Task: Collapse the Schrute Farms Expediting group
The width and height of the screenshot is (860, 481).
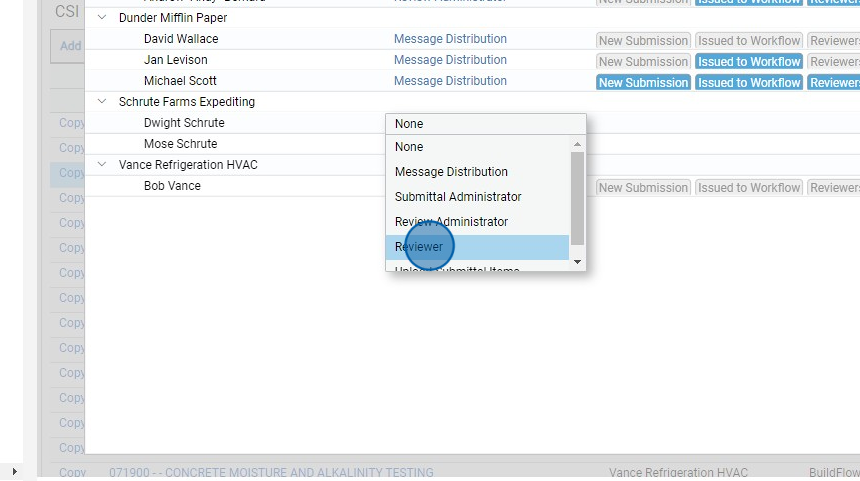Action: (102, 101)
